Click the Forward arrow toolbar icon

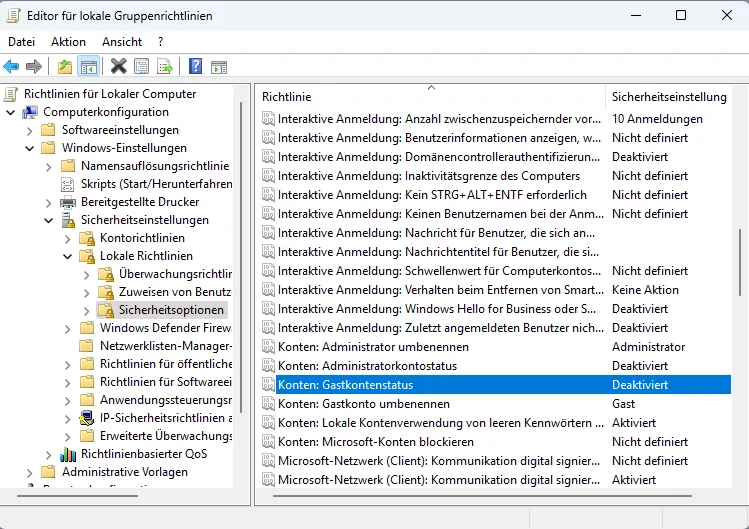(x=33, y=66)
